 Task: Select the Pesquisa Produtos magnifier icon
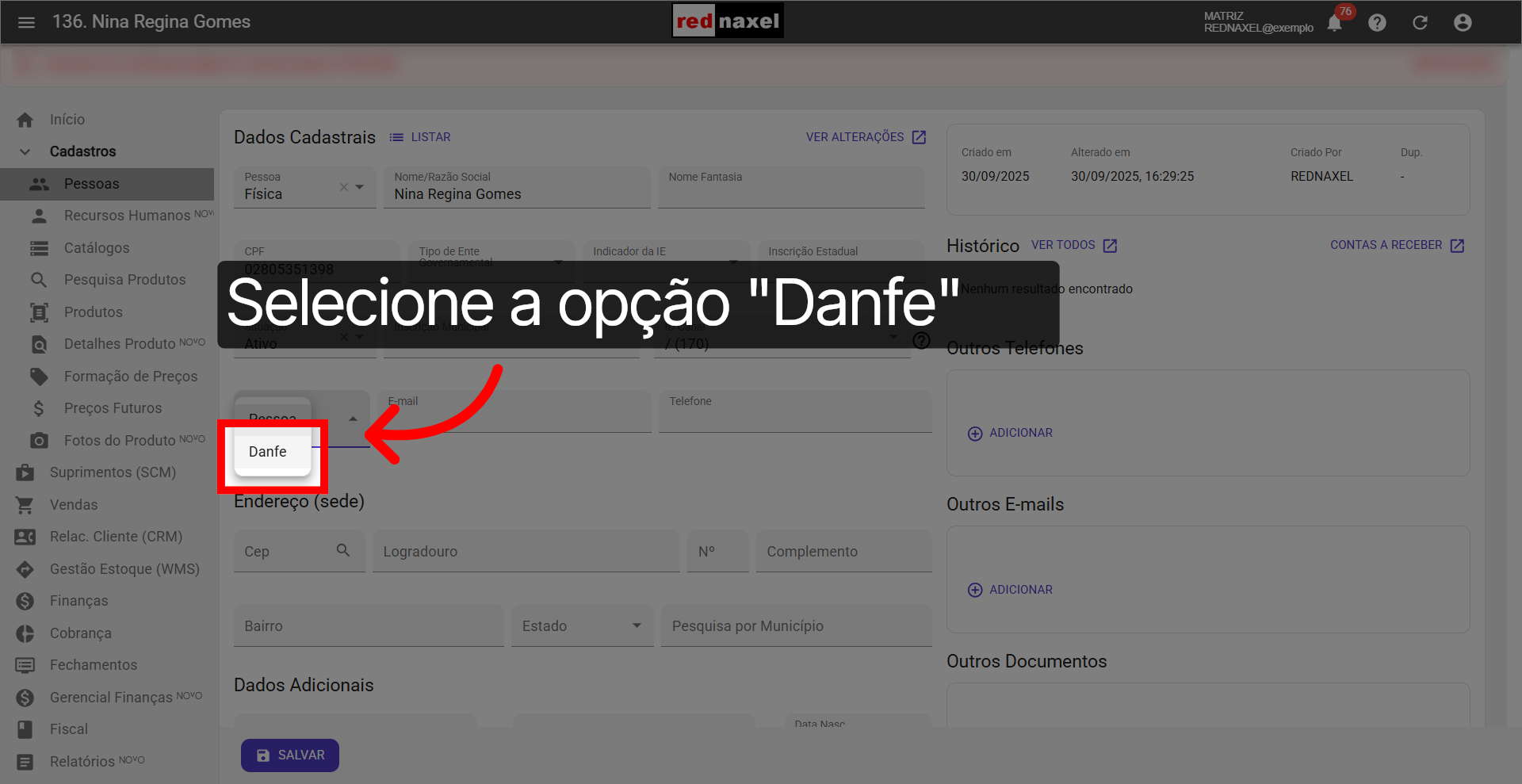pos(38,279)
